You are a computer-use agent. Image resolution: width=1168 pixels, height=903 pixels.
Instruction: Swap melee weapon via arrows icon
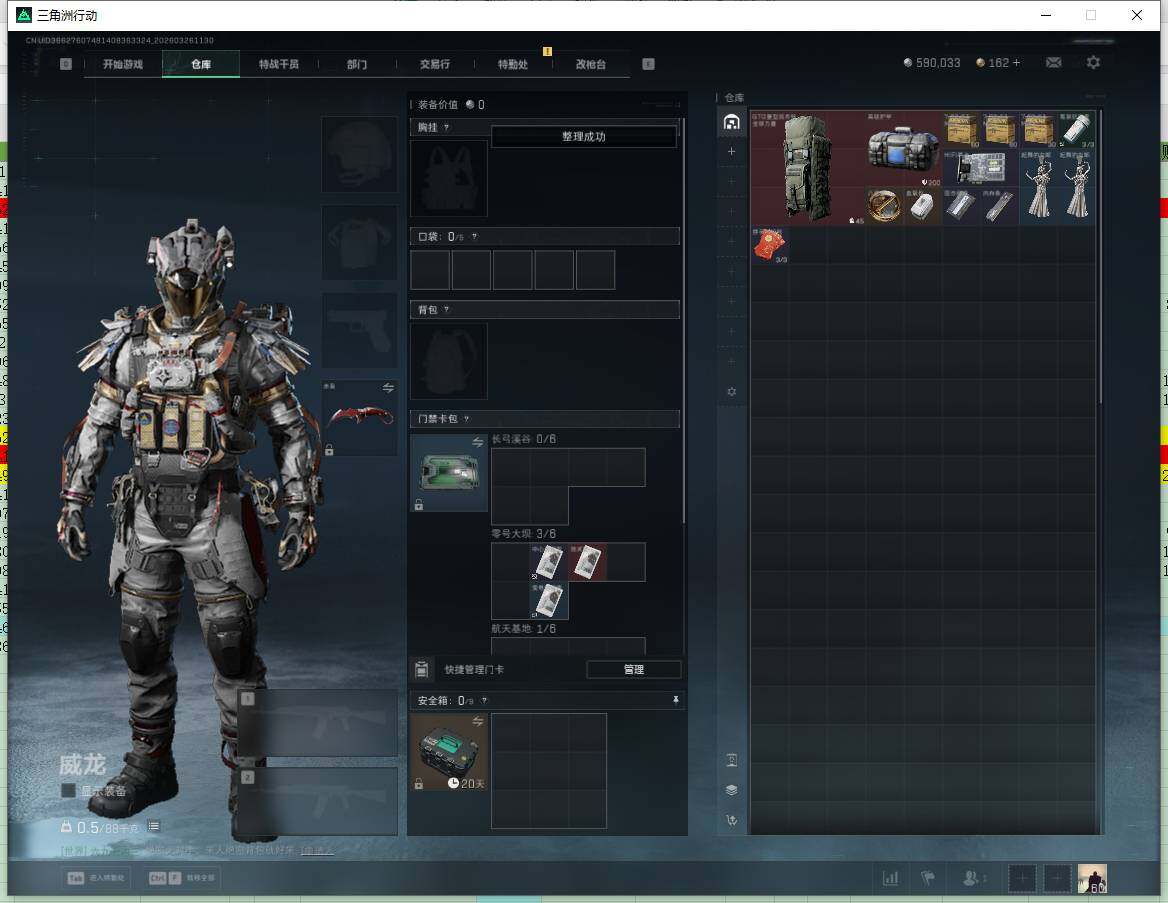pyautogui.click(x=388, y=387)
